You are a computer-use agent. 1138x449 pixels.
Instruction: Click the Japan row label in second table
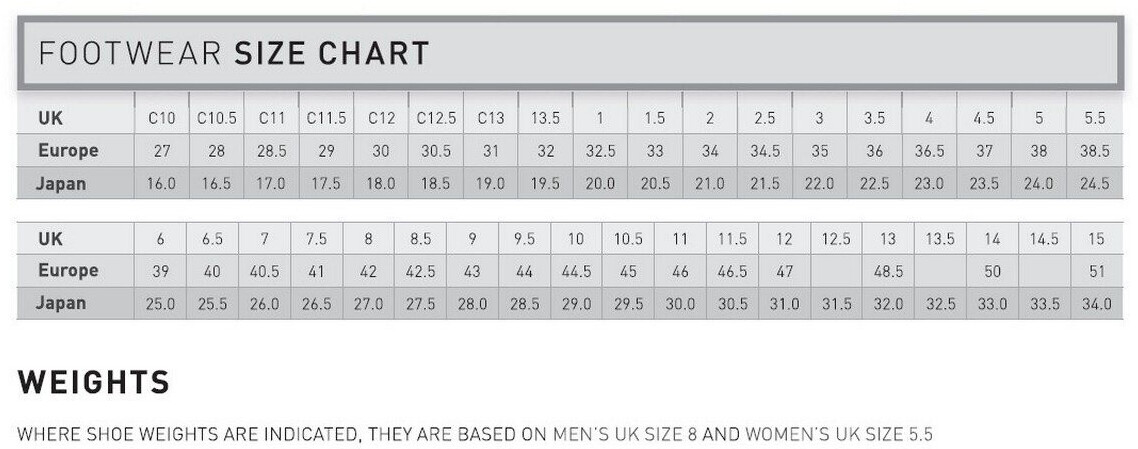(x=61, y=303)
